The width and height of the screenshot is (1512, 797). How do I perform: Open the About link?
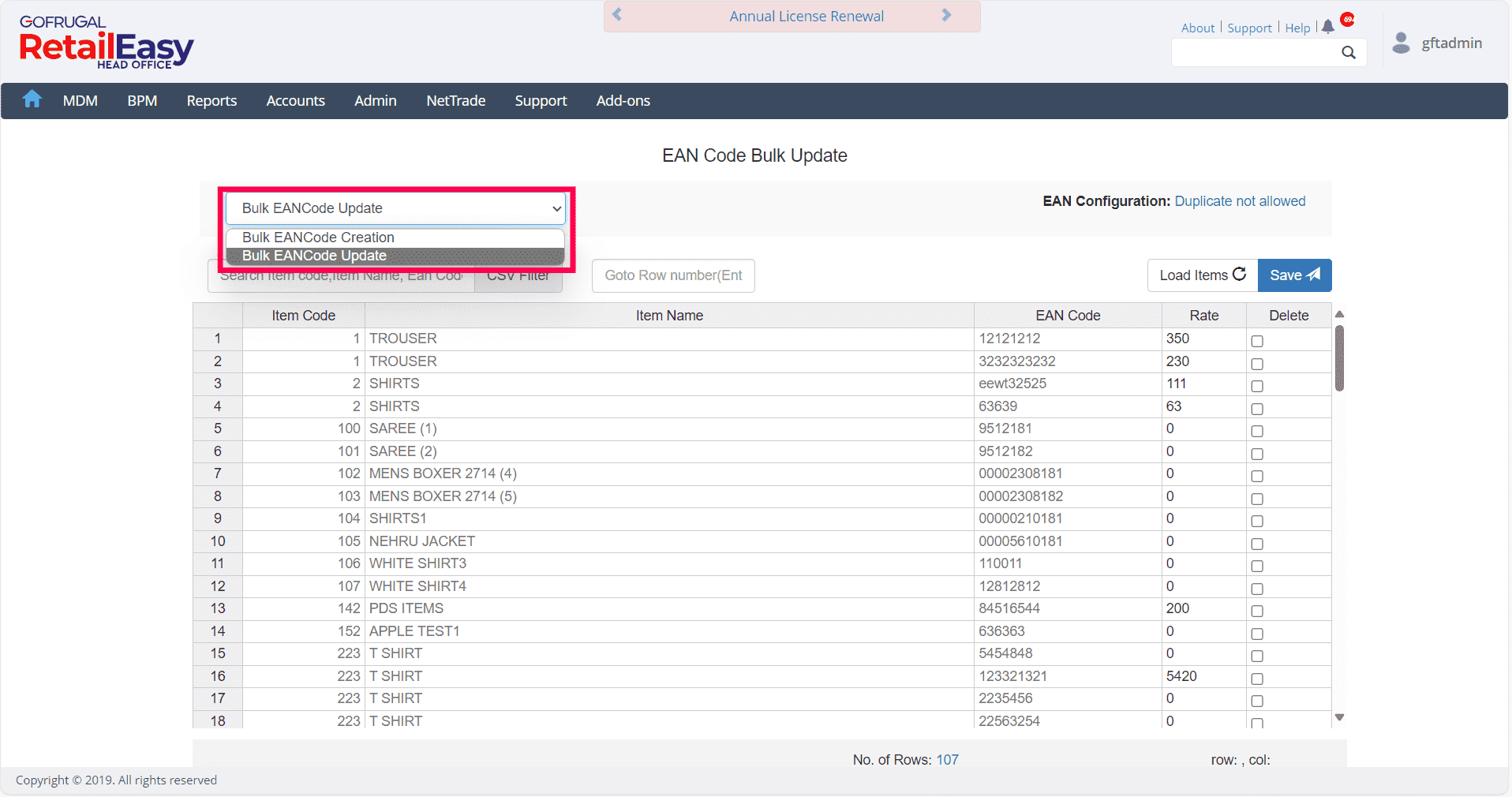1198,28
